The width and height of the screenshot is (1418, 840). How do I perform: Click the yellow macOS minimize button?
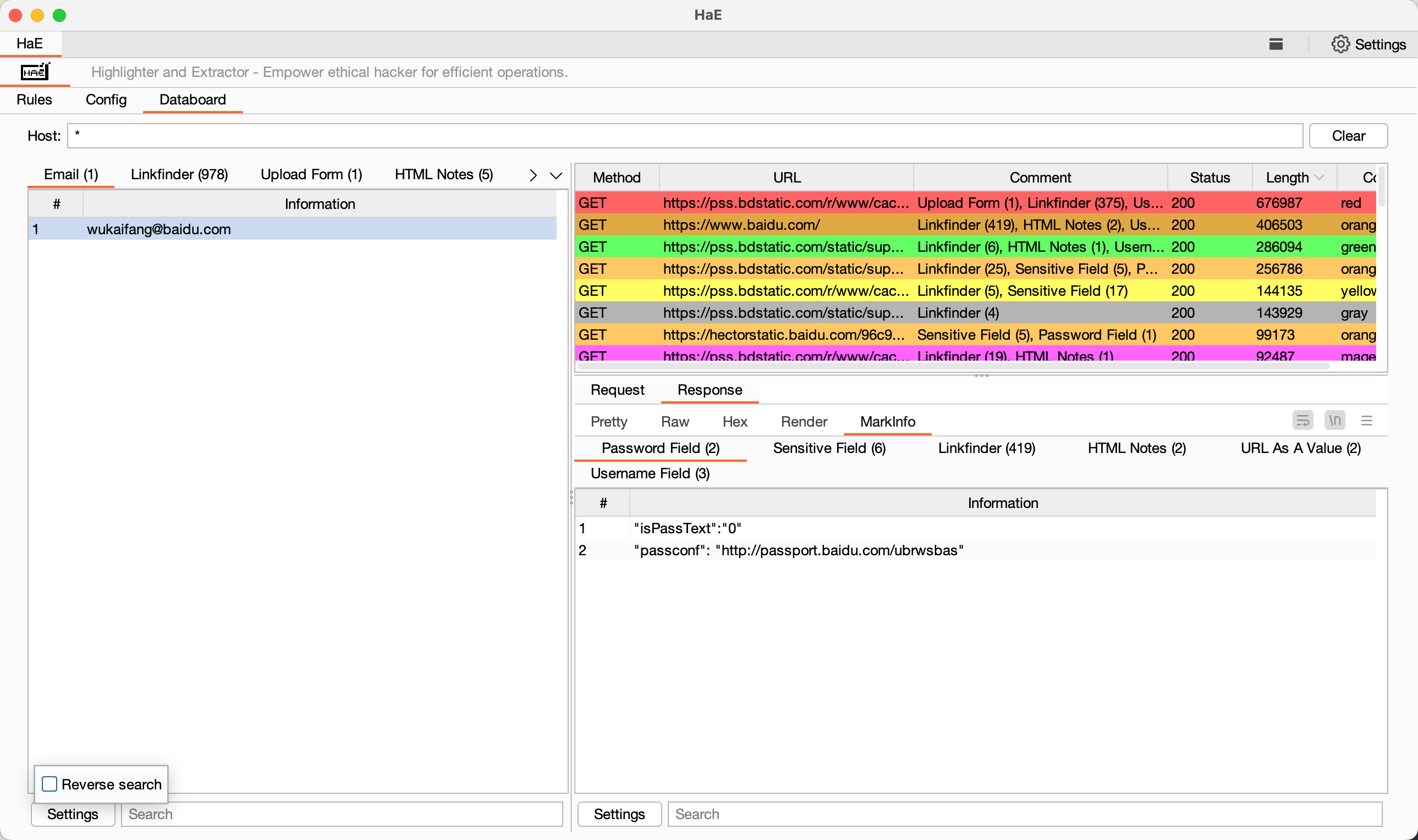point(37,15)
